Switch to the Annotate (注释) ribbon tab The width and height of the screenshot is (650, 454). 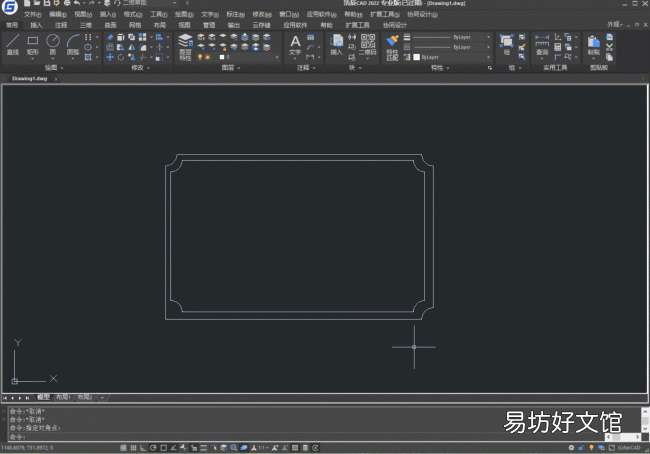61,25
